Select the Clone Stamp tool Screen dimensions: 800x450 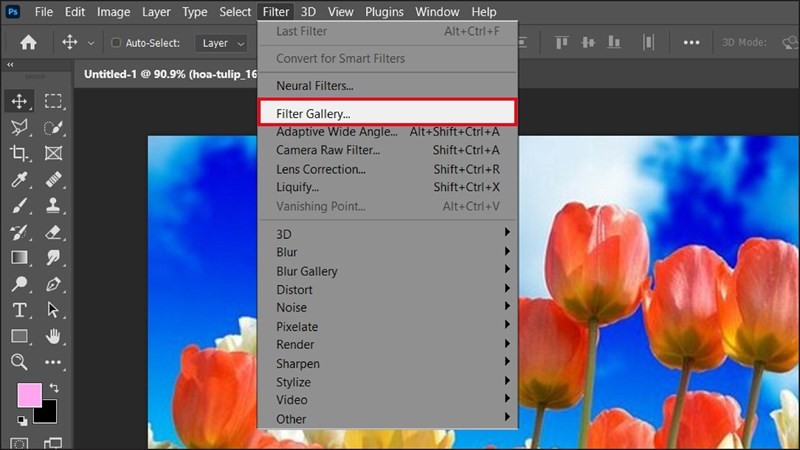[x=53, y=206]
